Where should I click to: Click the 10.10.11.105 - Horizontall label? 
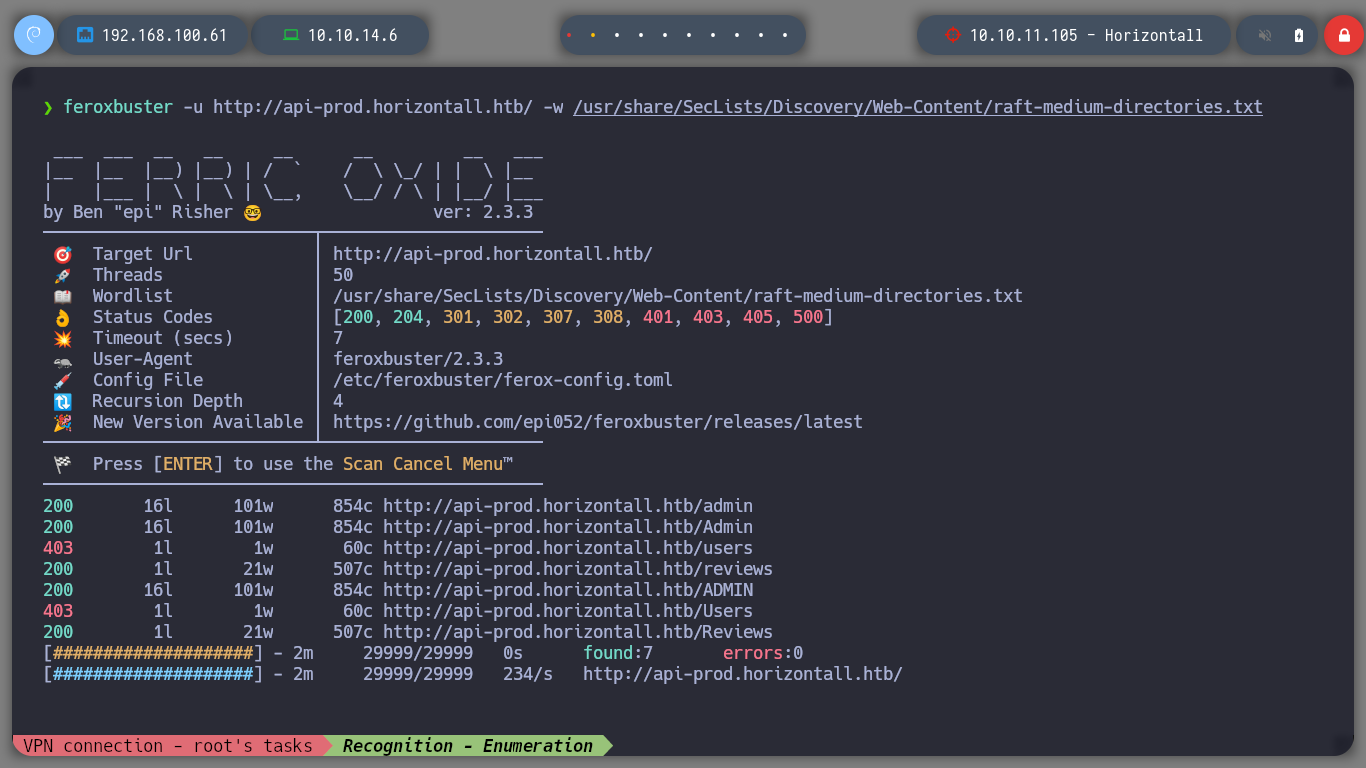[x=1086, y=35]
